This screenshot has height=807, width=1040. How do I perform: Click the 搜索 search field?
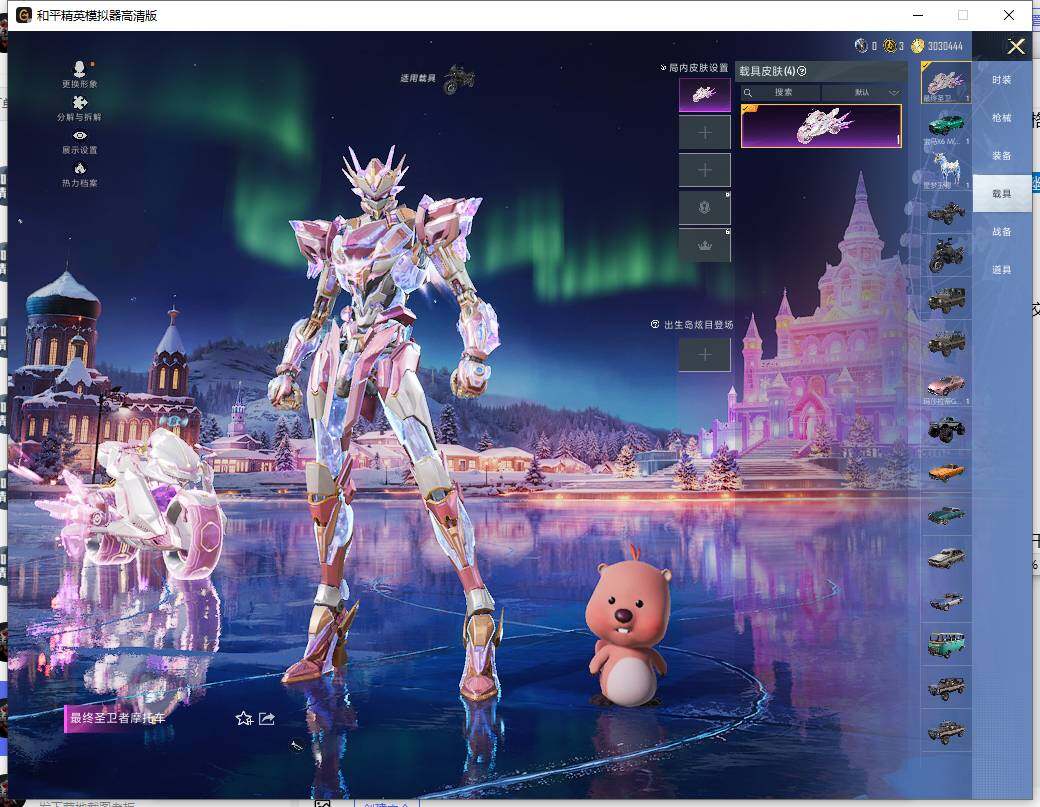tap(780, 92)
